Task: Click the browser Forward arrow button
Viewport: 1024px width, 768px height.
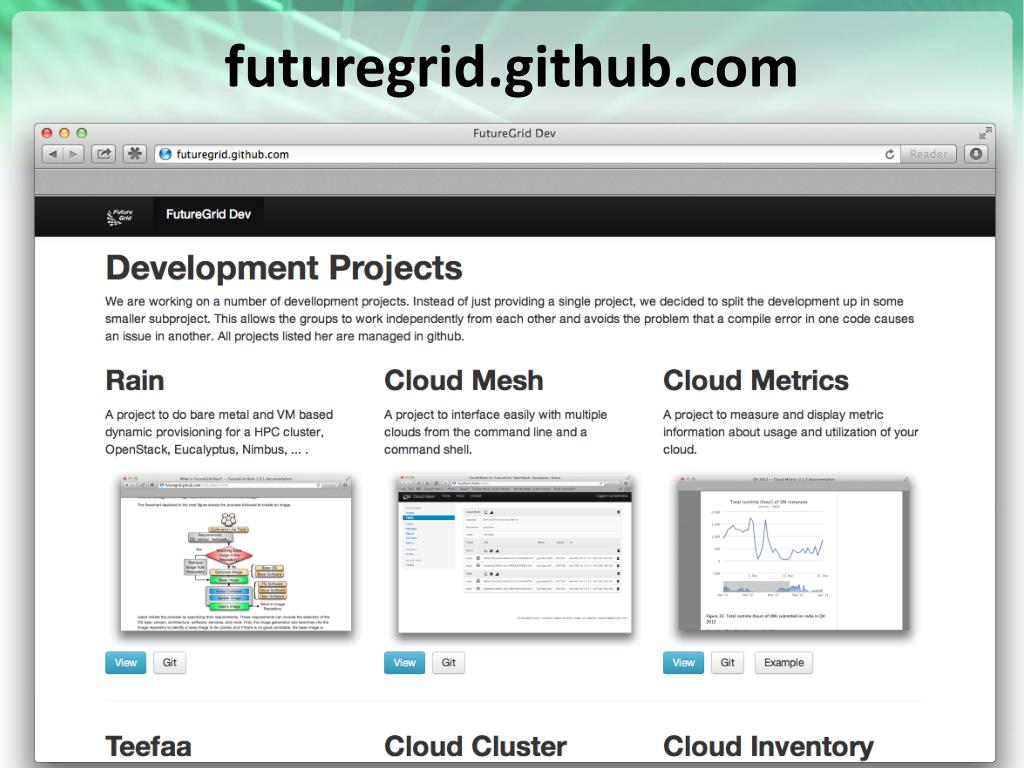Action: [x=73, y=154]
